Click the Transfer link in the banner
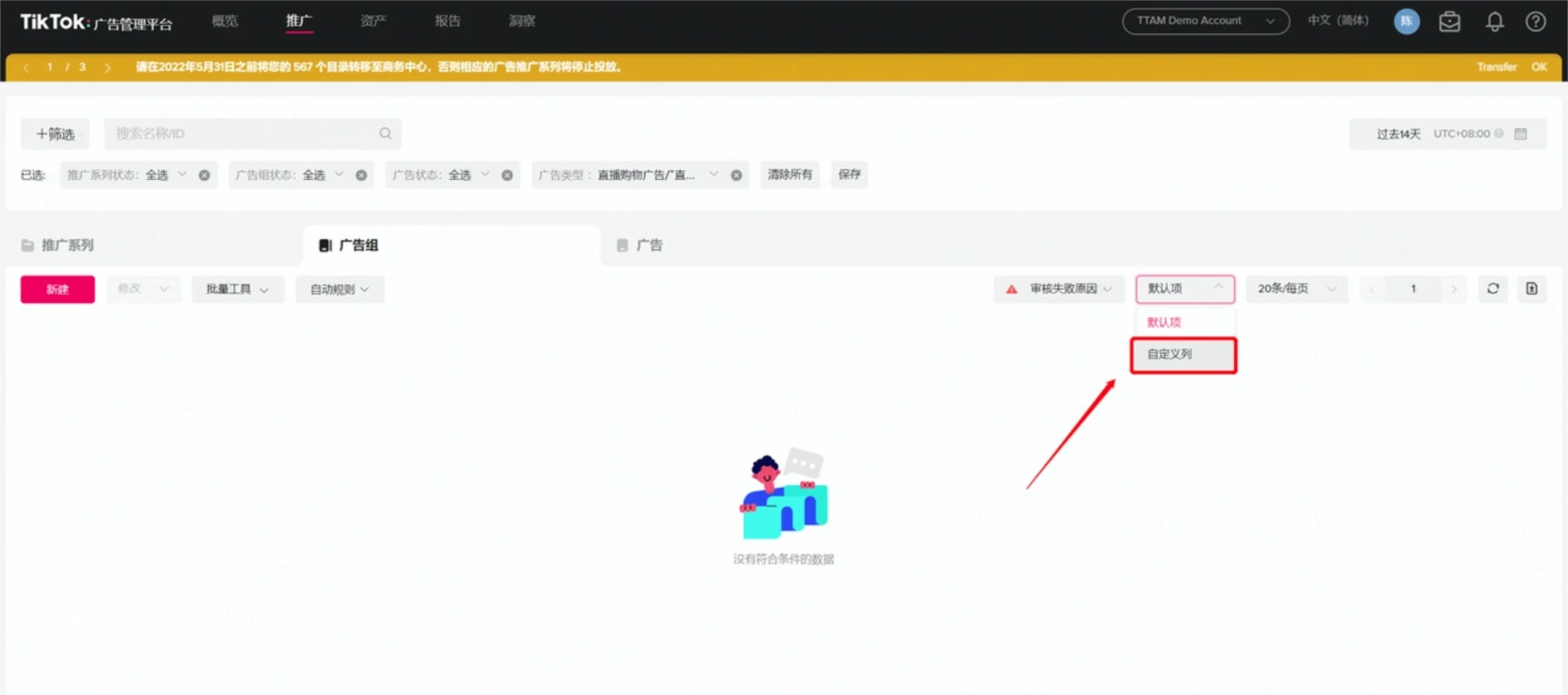 [1496, 67]
